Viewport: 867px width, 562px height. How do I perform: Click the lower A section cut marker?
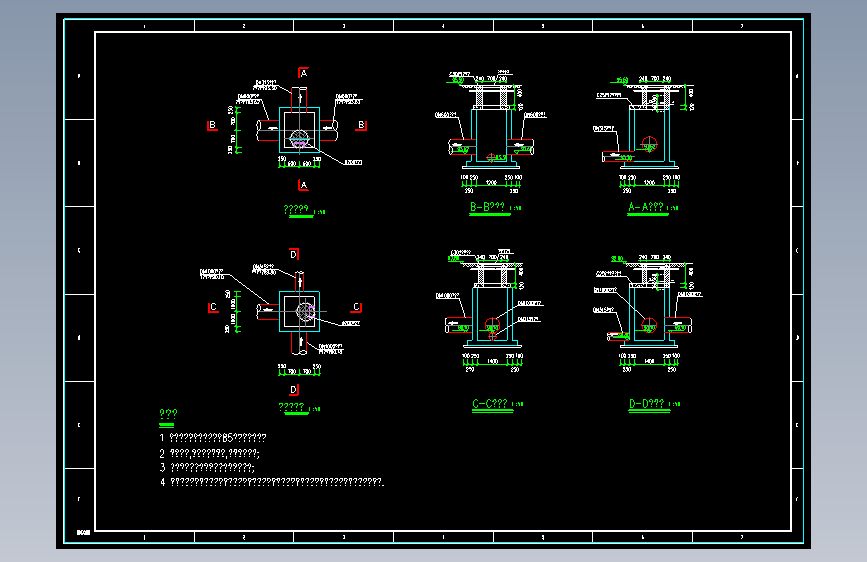(x=303, y=185)
